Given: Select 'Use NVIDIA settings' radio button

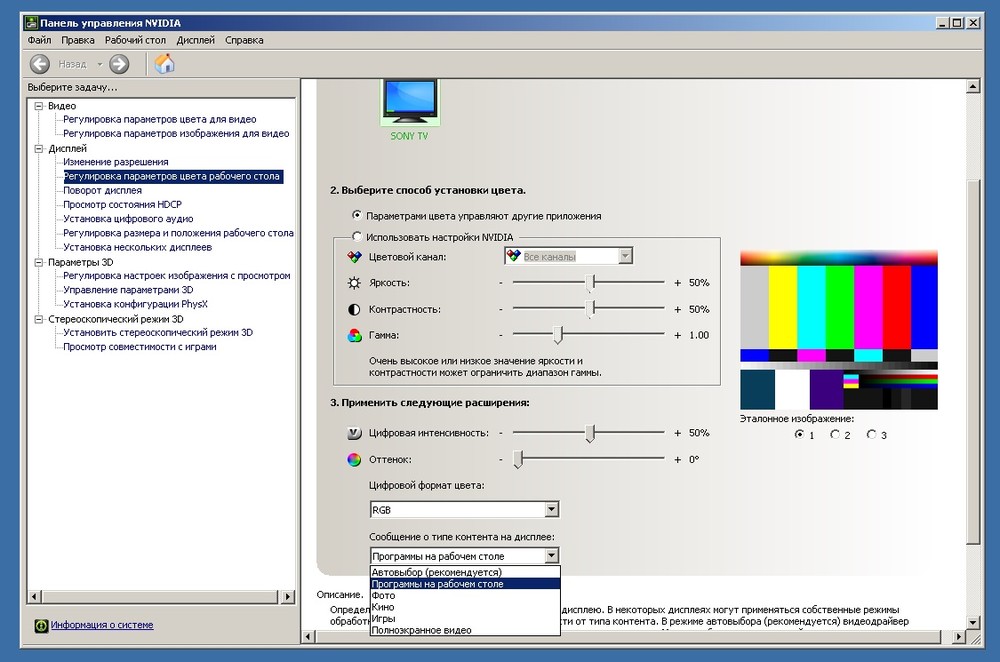Looking at the screenshot, I should point(357,236).
